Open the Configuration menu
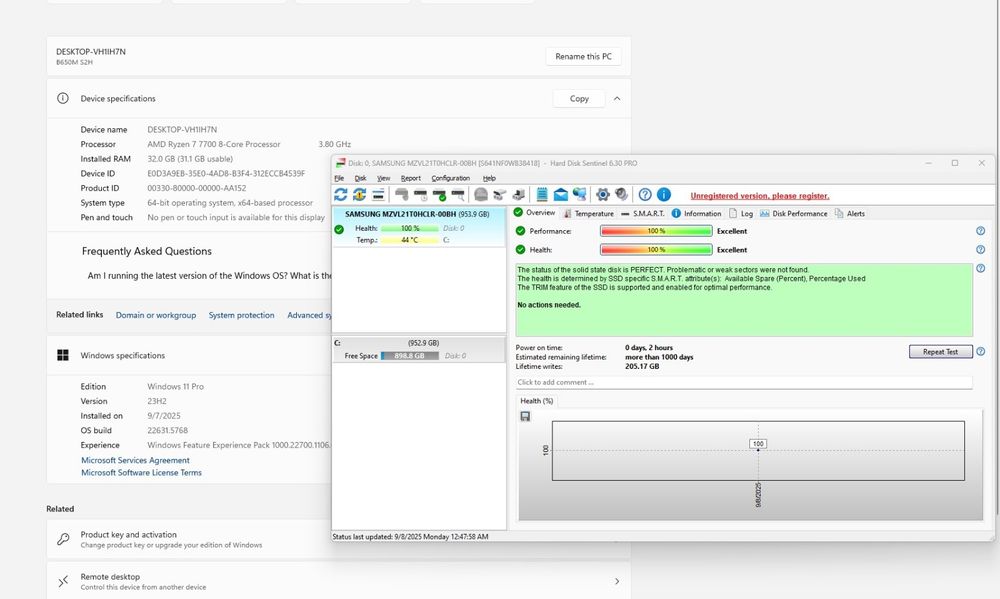 coord(450,178)
